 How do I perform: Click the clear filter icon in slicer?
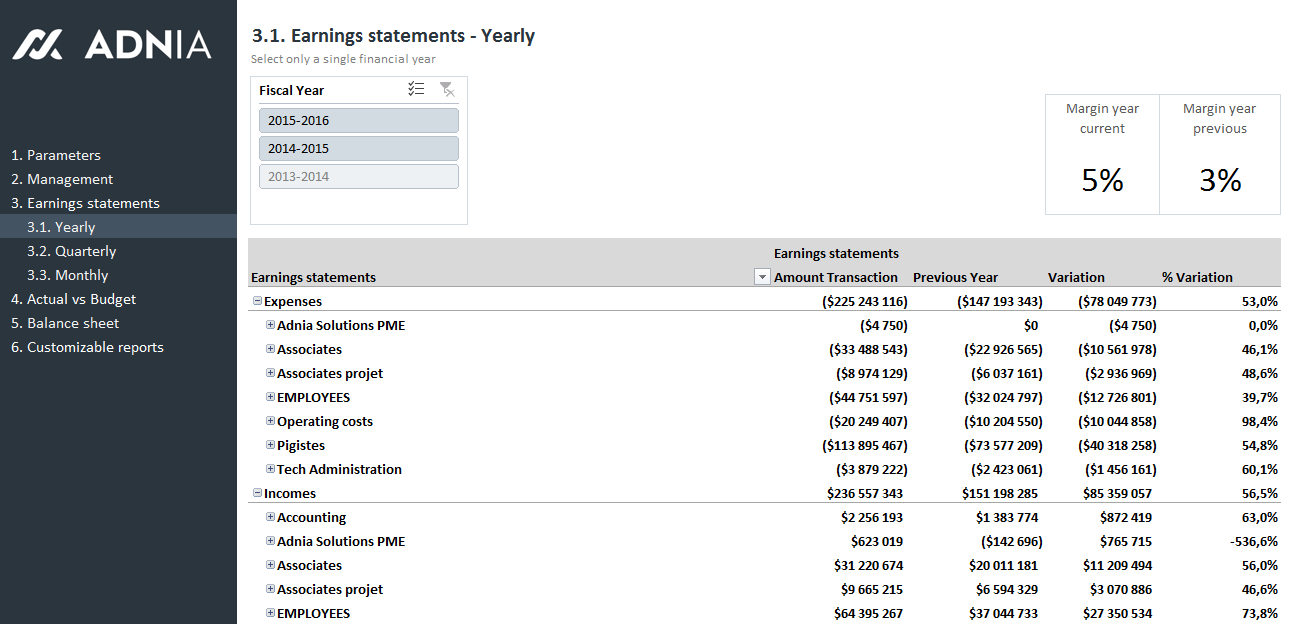pos(447,90)
